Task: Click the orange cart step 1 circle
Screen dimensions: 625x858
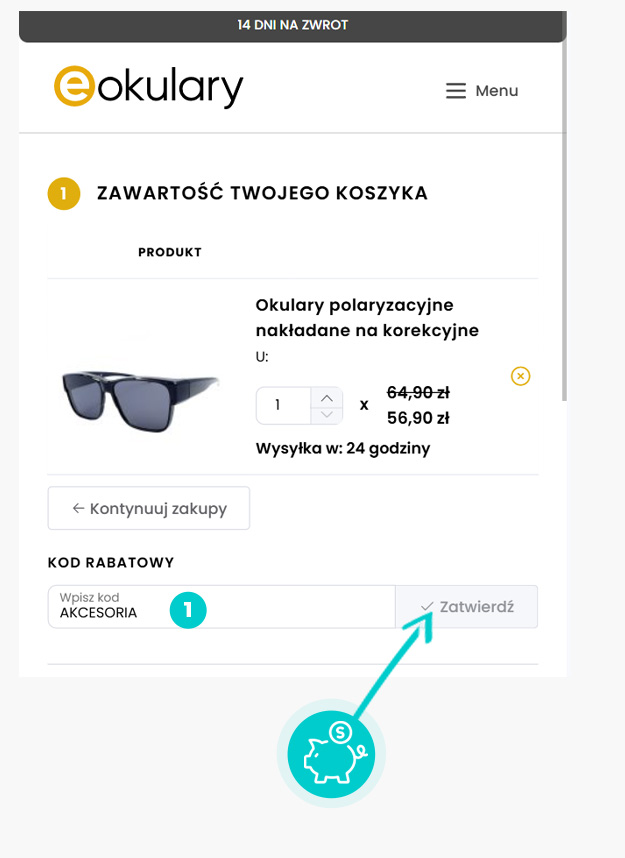Action: click(64, 194)
